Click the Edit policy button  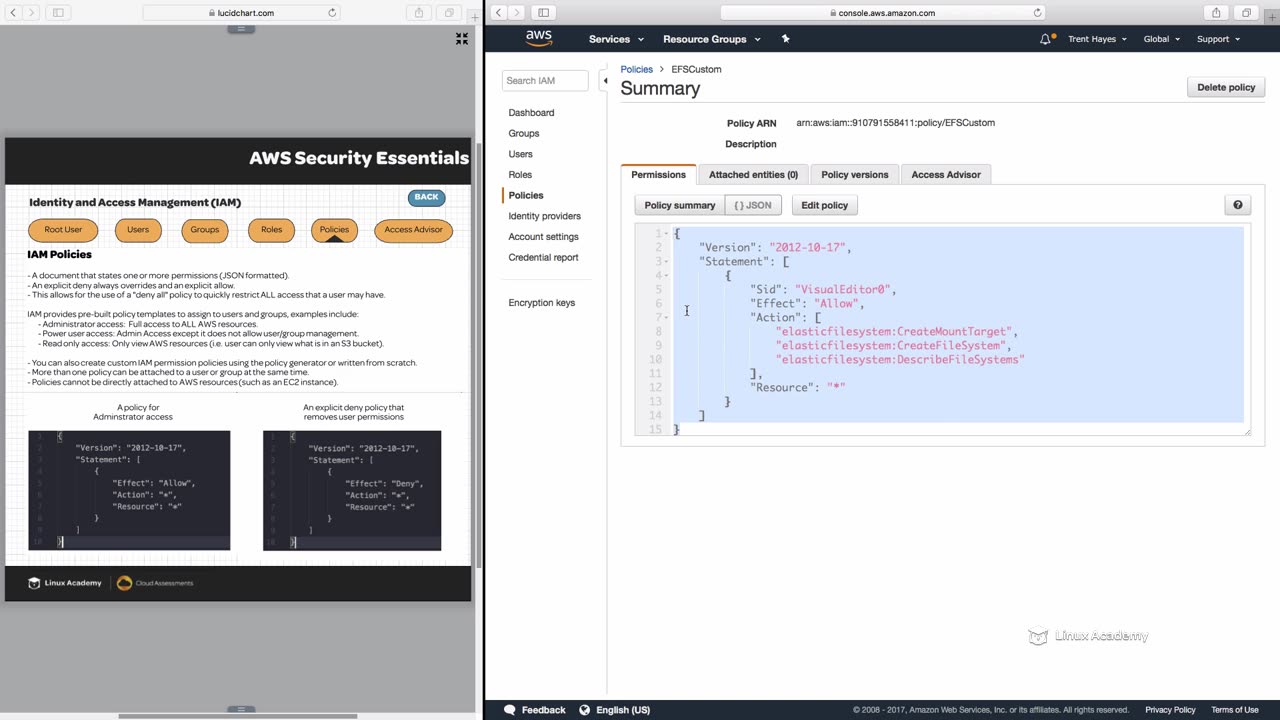pos(824,205)
